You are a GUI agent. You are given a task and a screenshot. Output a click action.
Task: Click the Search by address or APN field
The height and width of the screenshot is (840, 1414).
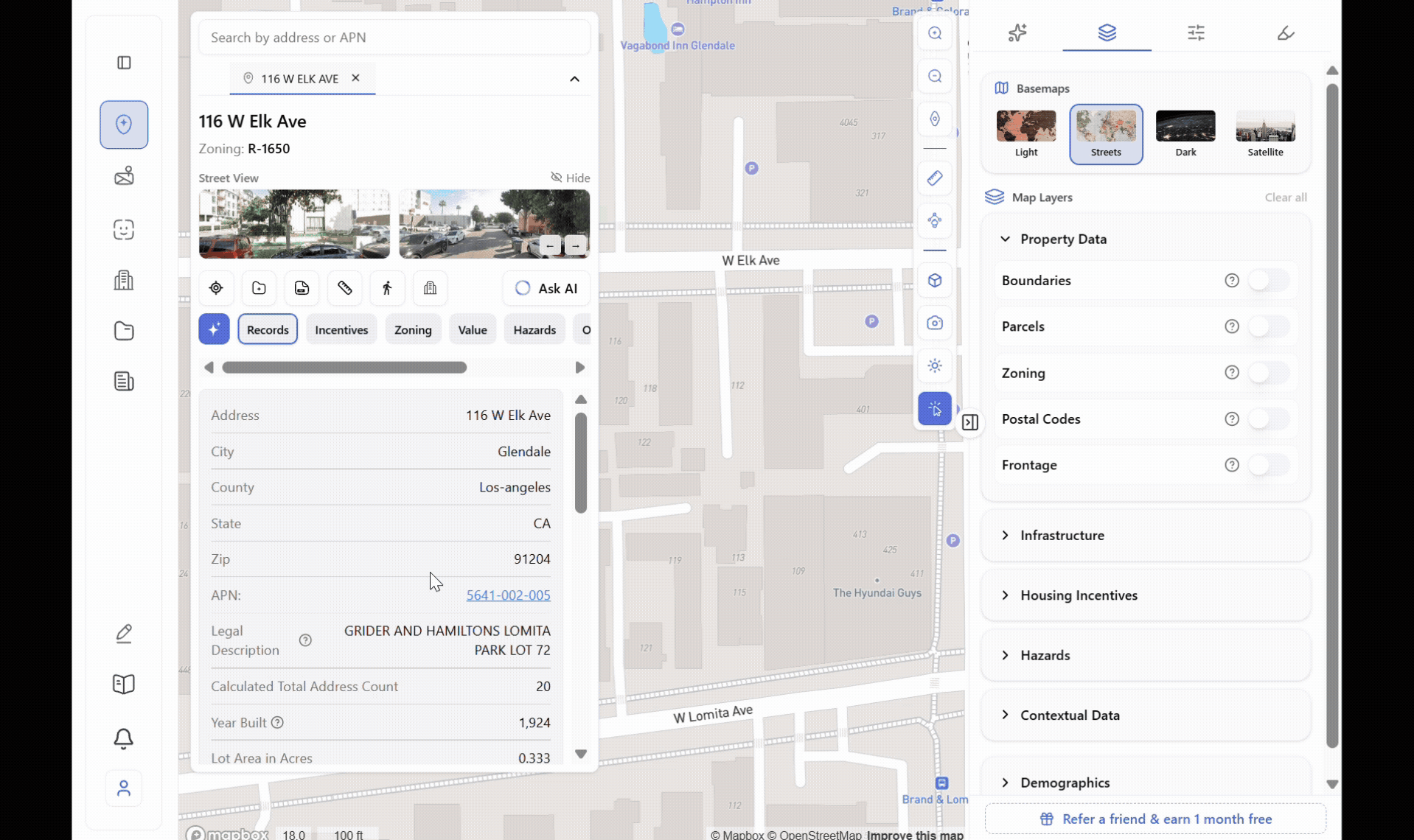(394, 38)
